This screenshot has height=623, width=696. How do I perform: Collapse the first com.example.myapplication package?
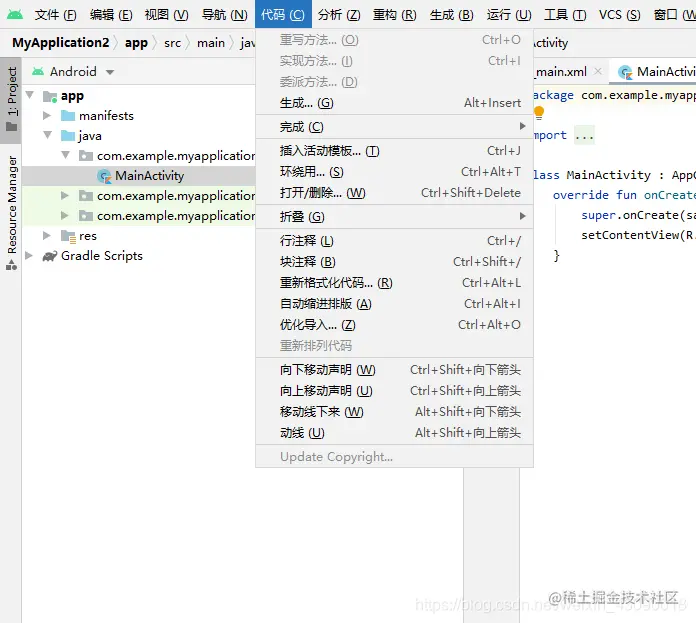pos(66,154)
